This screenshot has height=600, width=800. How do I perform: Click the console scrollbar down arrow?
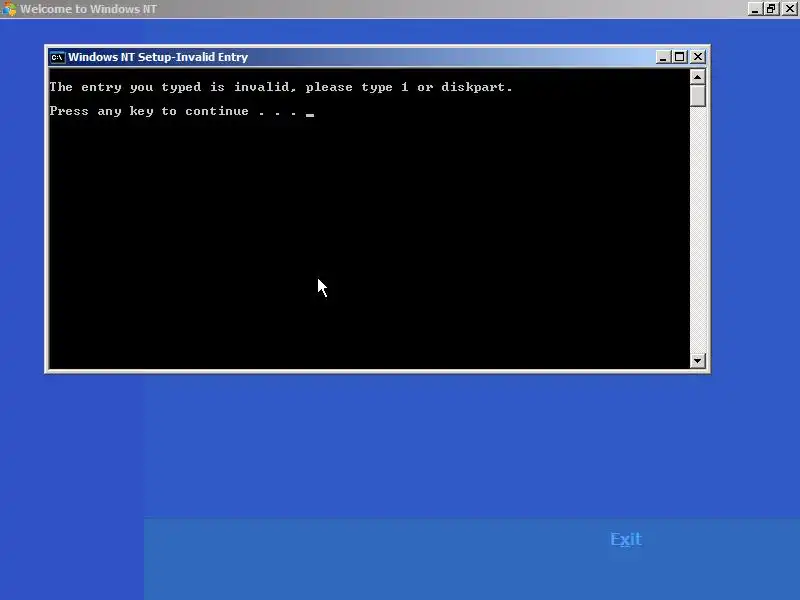coord(697,361)
